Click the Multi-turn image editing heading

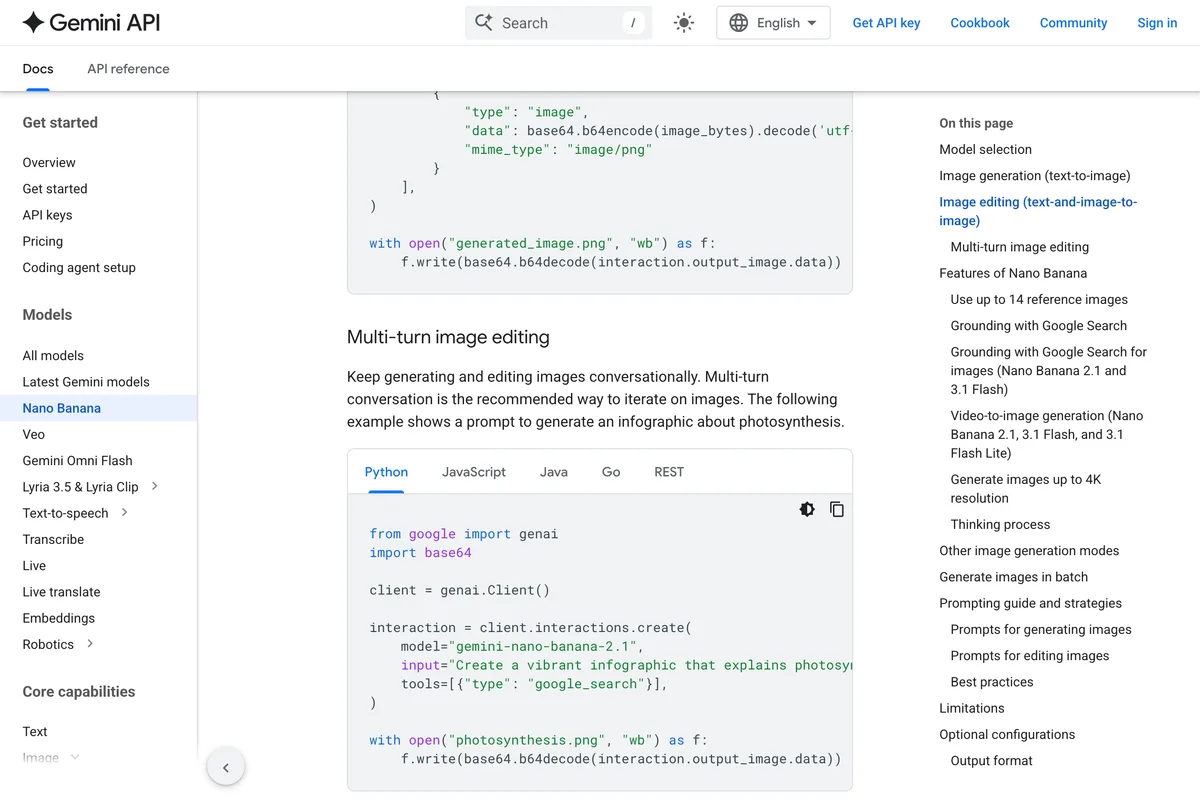pyautogui.click(x=448, y=337)
